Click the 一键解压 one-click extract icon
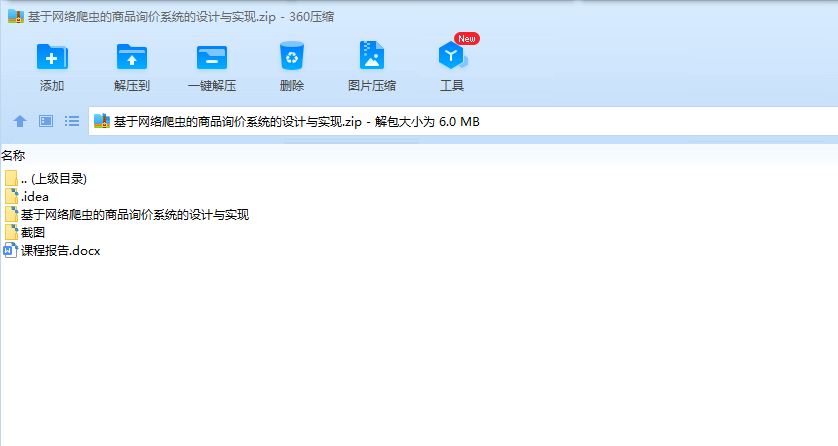The width and height of the screenshot is (838, 446). pos(212,57)
